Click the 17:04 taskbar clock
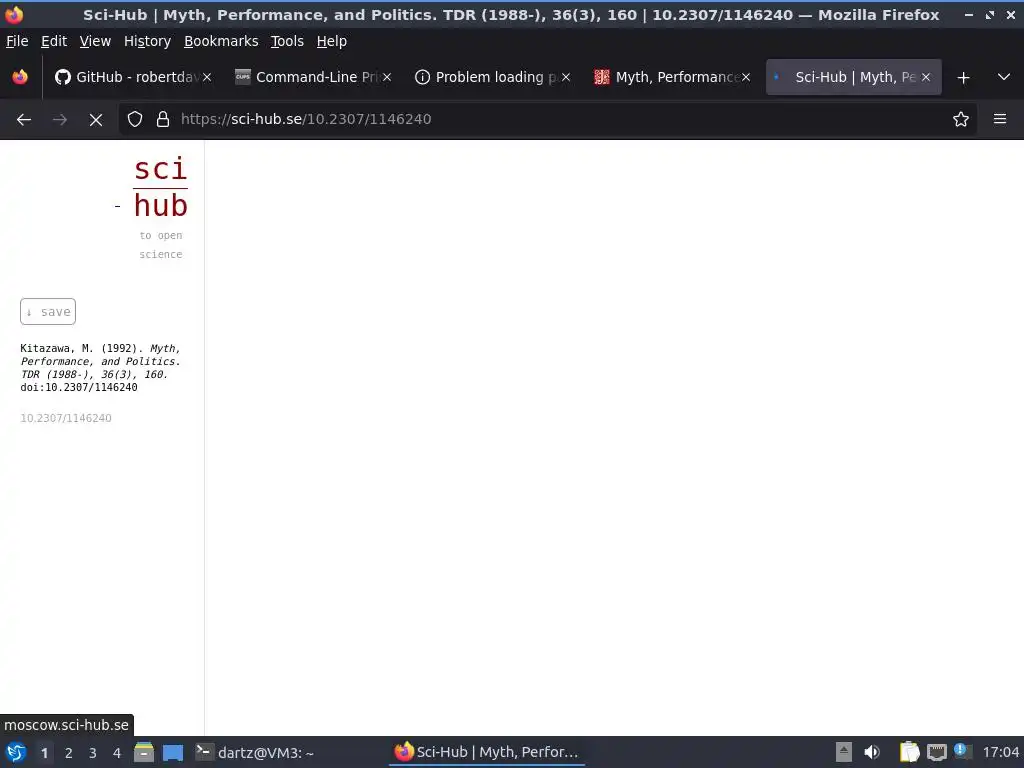Screen dimensions: 1024x768 coord(1000,752)
